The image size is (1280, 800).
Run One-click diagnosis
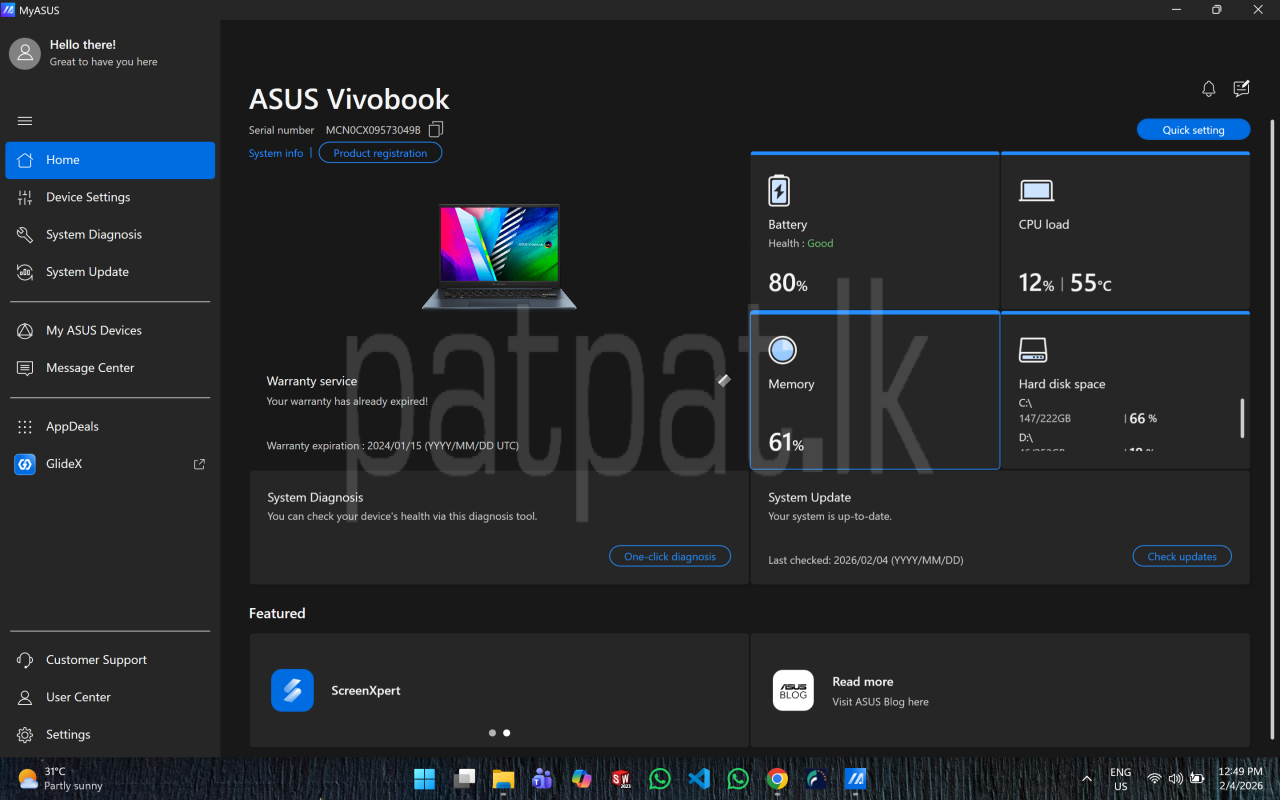669,557
